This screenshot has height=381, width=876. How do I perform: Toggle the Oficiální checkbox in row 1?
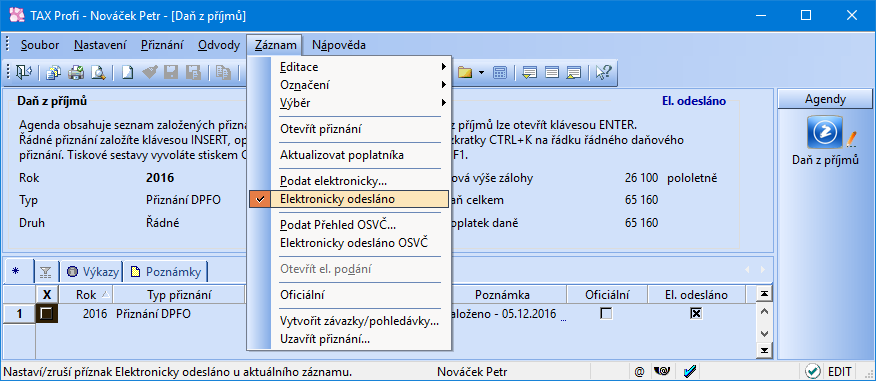click(606, 314)
